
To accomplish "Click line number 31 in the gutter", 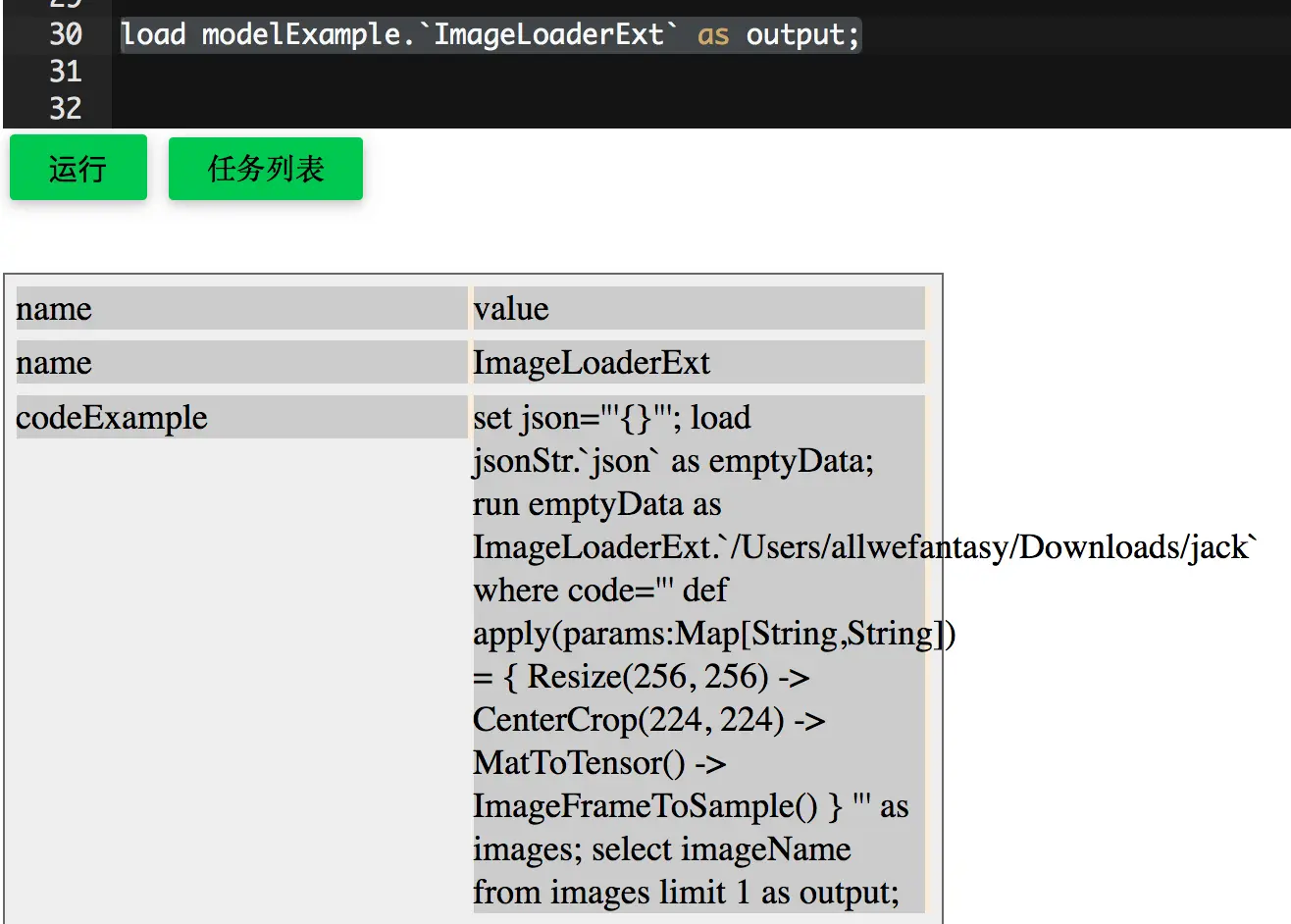I will (x=66, y=72).
